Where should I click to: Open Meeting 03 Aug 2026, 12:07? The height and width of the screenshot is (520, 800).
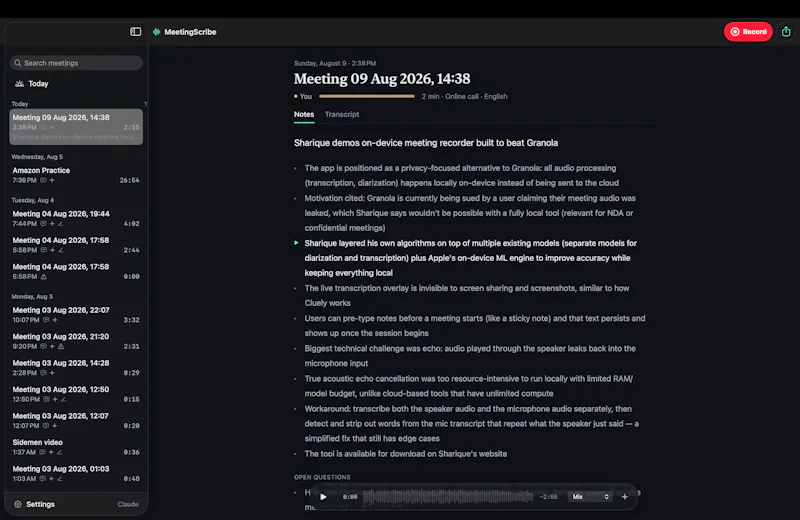point(76,421)
